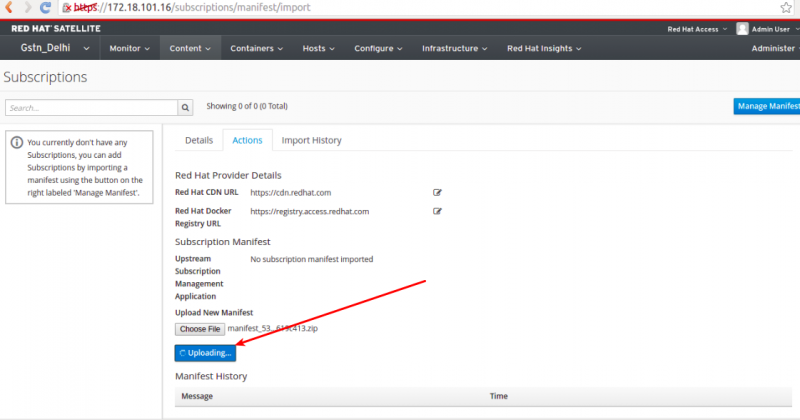The width and height of the screenshot is (800, 420).
Task: Open the Monitor menu
Action: 130,48
